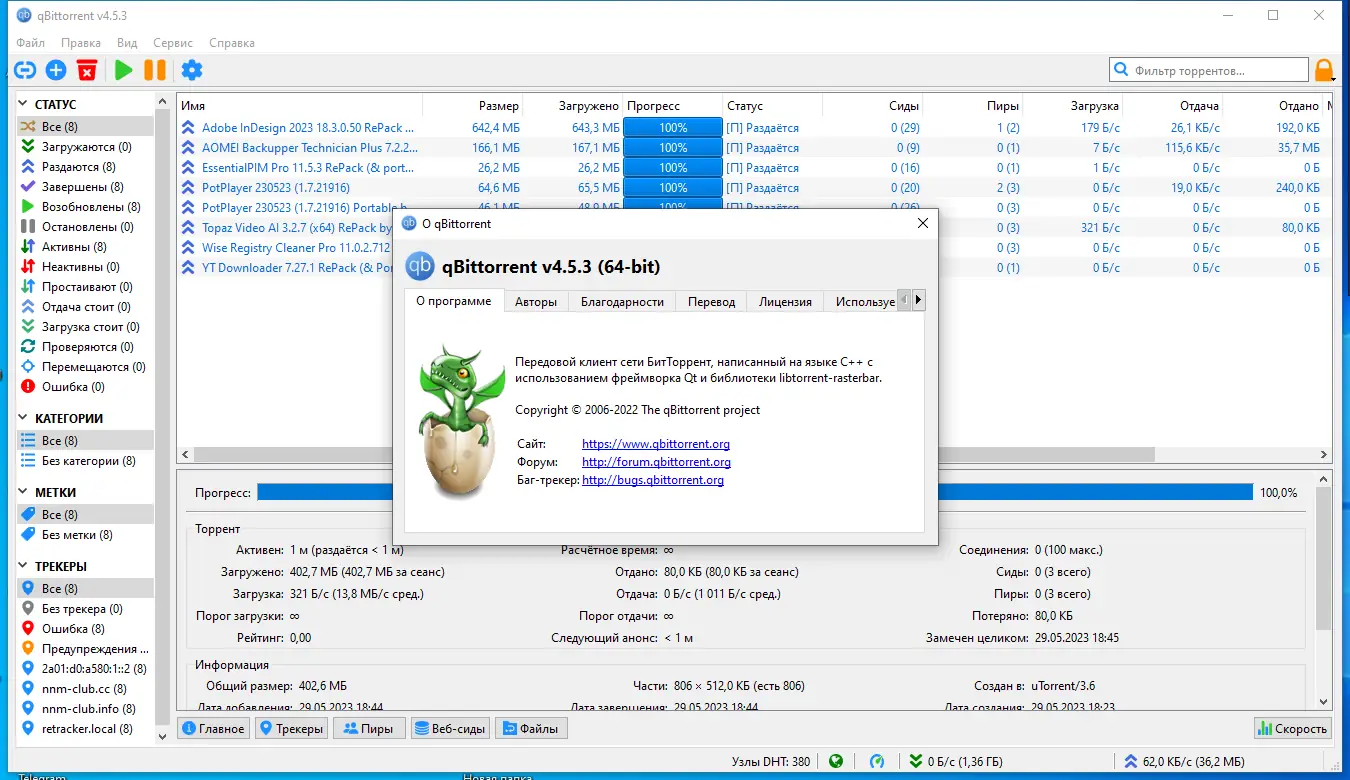Open the Сервис menu
This screenshot has width=1350, height=780.
click(173, 43)
